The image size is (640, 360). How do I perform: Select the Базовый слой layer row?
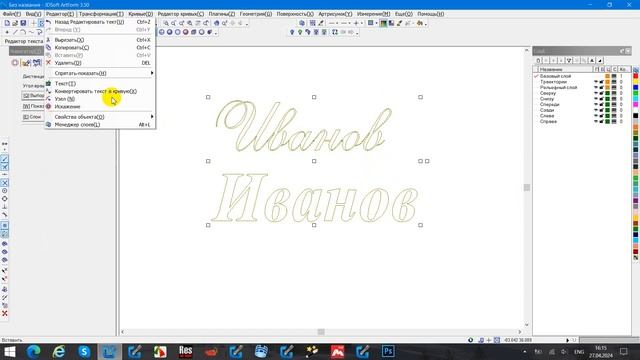(582, 76)
